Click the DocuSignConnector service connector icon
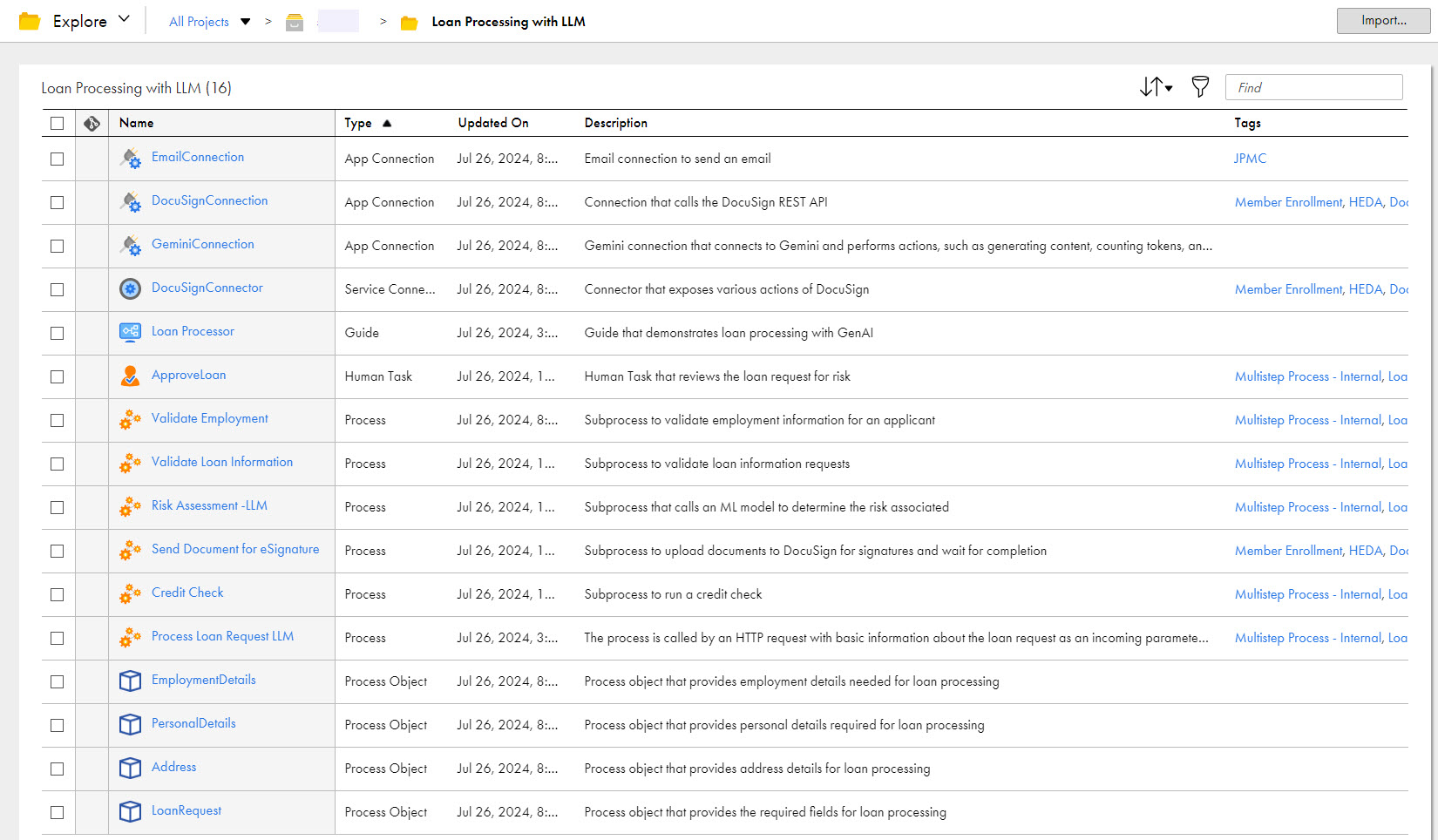Screen dimensions: 1438x840 click(130, 289)
